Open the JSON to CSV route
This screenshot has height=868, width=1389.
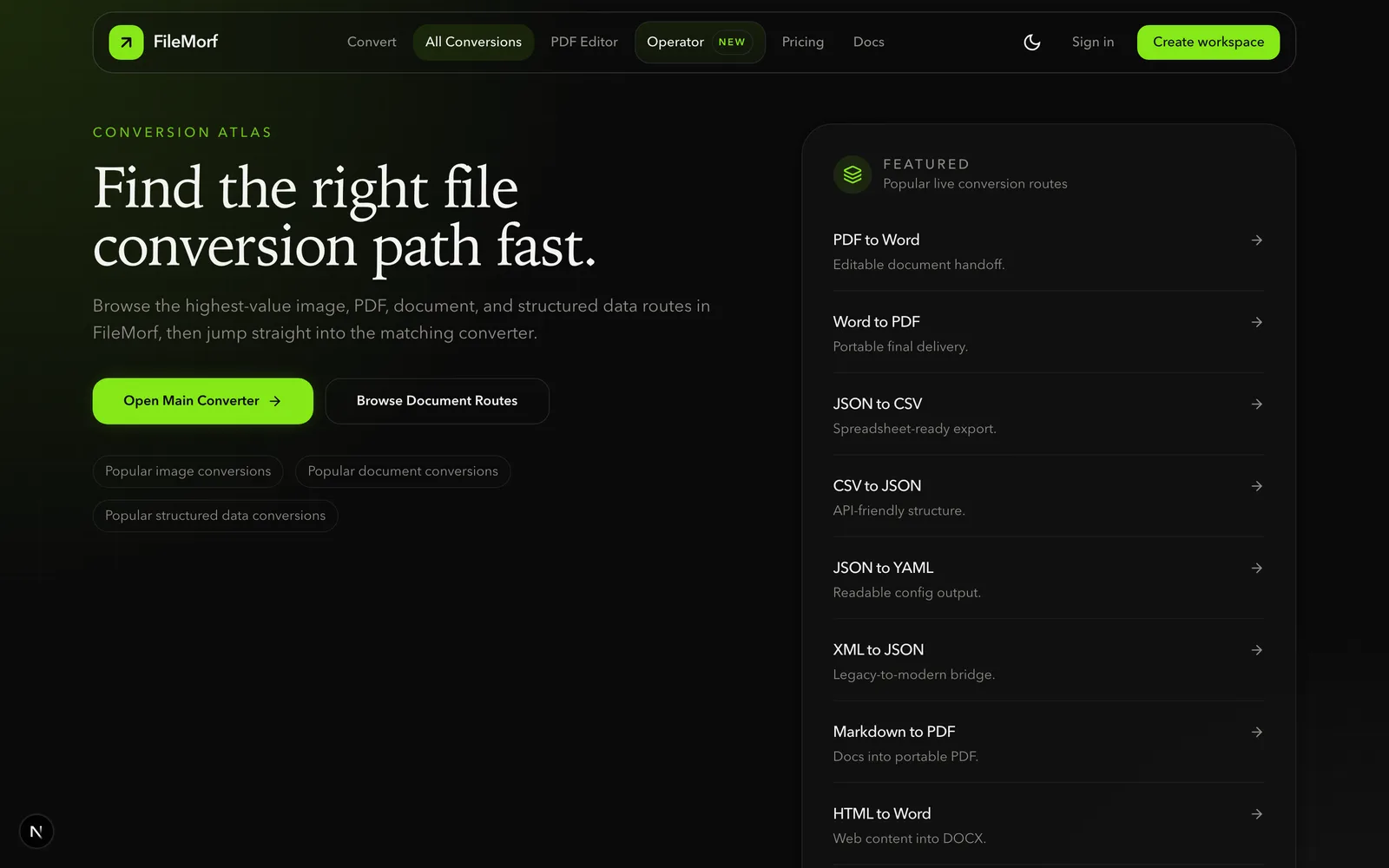(1048, 415)
